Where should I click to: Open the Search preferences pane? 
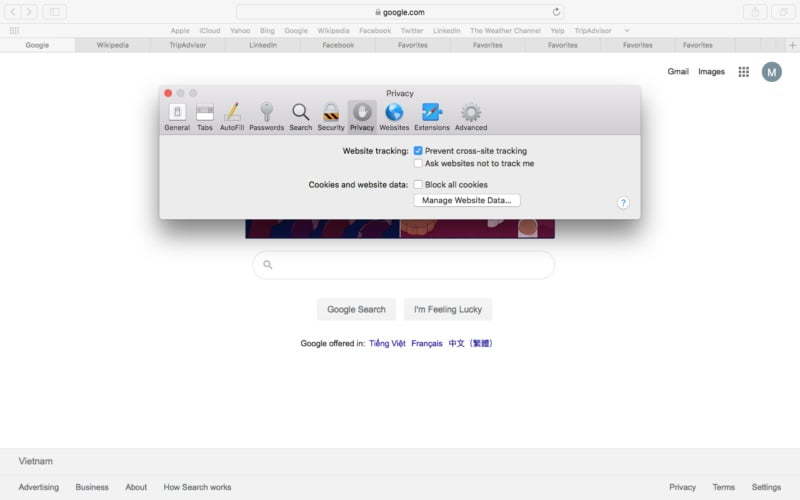(301, 117)
